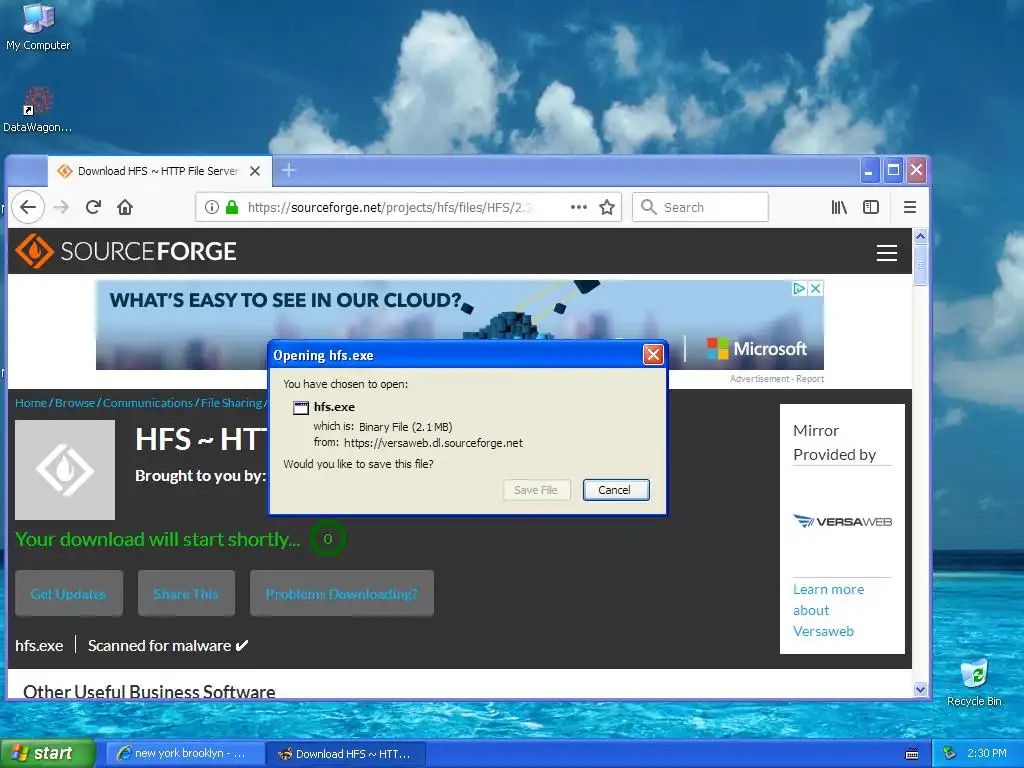The width and height of the screenshot is (1024, 768).
Task: Minimize the Firefox window
Action: (869, 170)
